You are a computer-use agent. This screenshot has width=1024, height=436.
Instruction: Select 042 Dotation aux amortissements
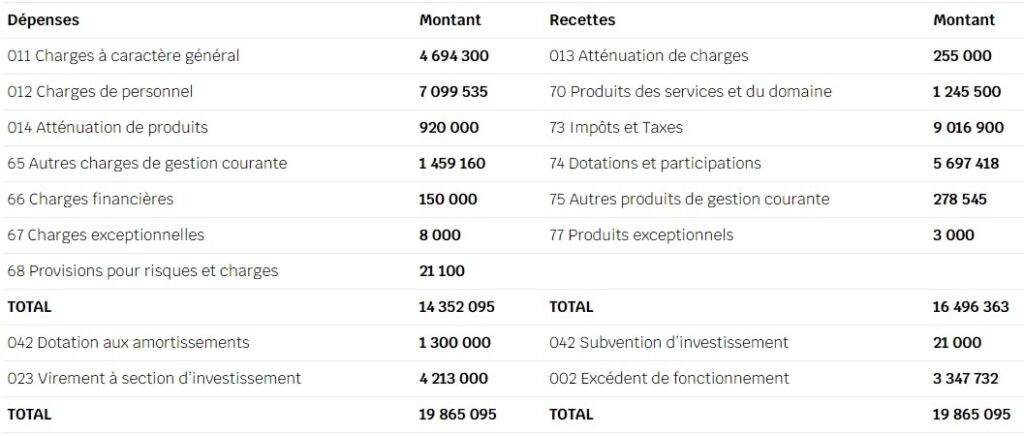pyautogui.click(x=128, y=343)
